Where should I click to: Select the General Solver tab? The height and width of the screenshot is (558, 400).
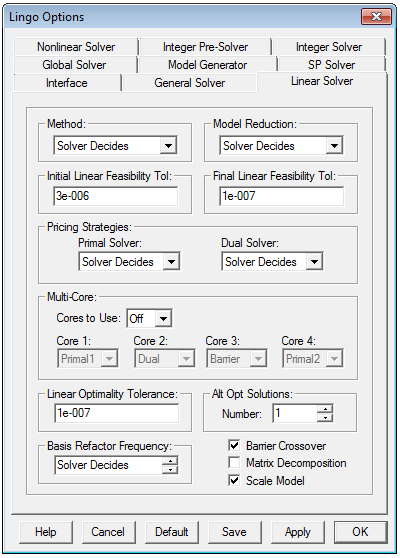click(189, 83)
